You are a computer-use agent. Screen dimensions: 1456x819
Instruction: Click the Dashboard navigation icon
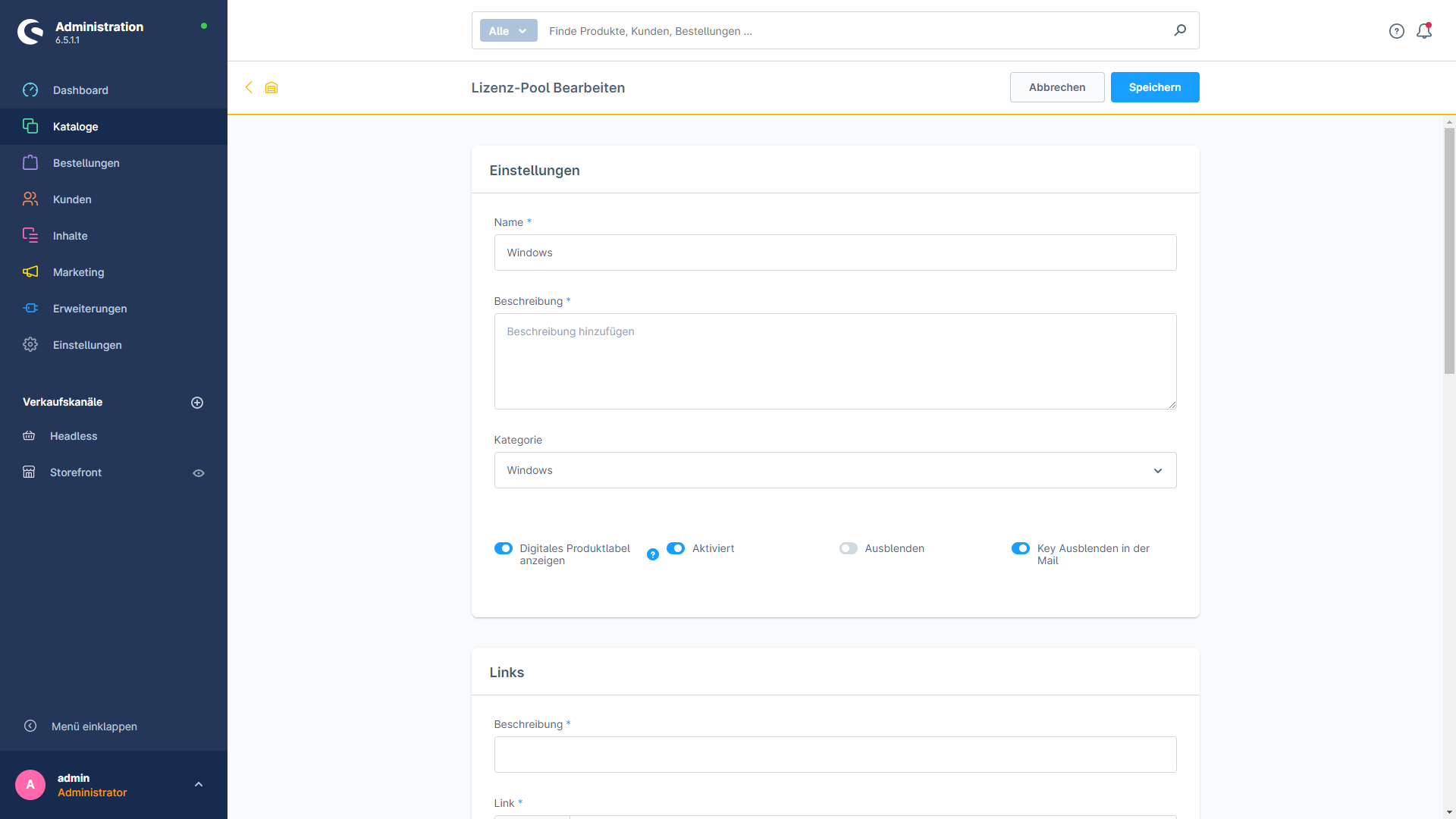(31, 90)
